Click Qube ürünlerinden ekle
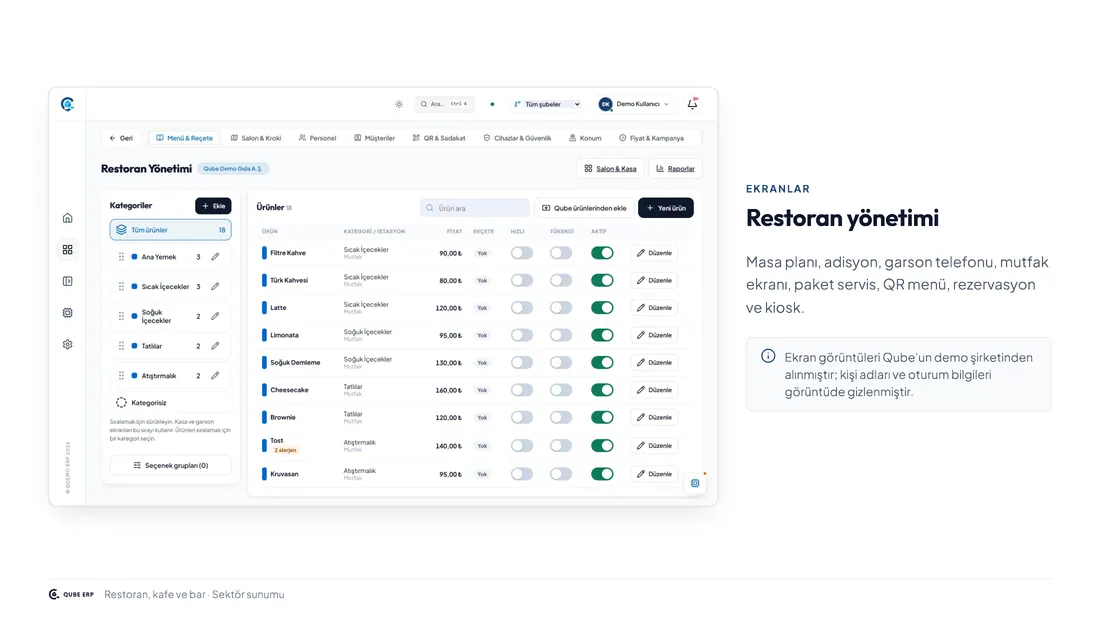 (584, 208)
